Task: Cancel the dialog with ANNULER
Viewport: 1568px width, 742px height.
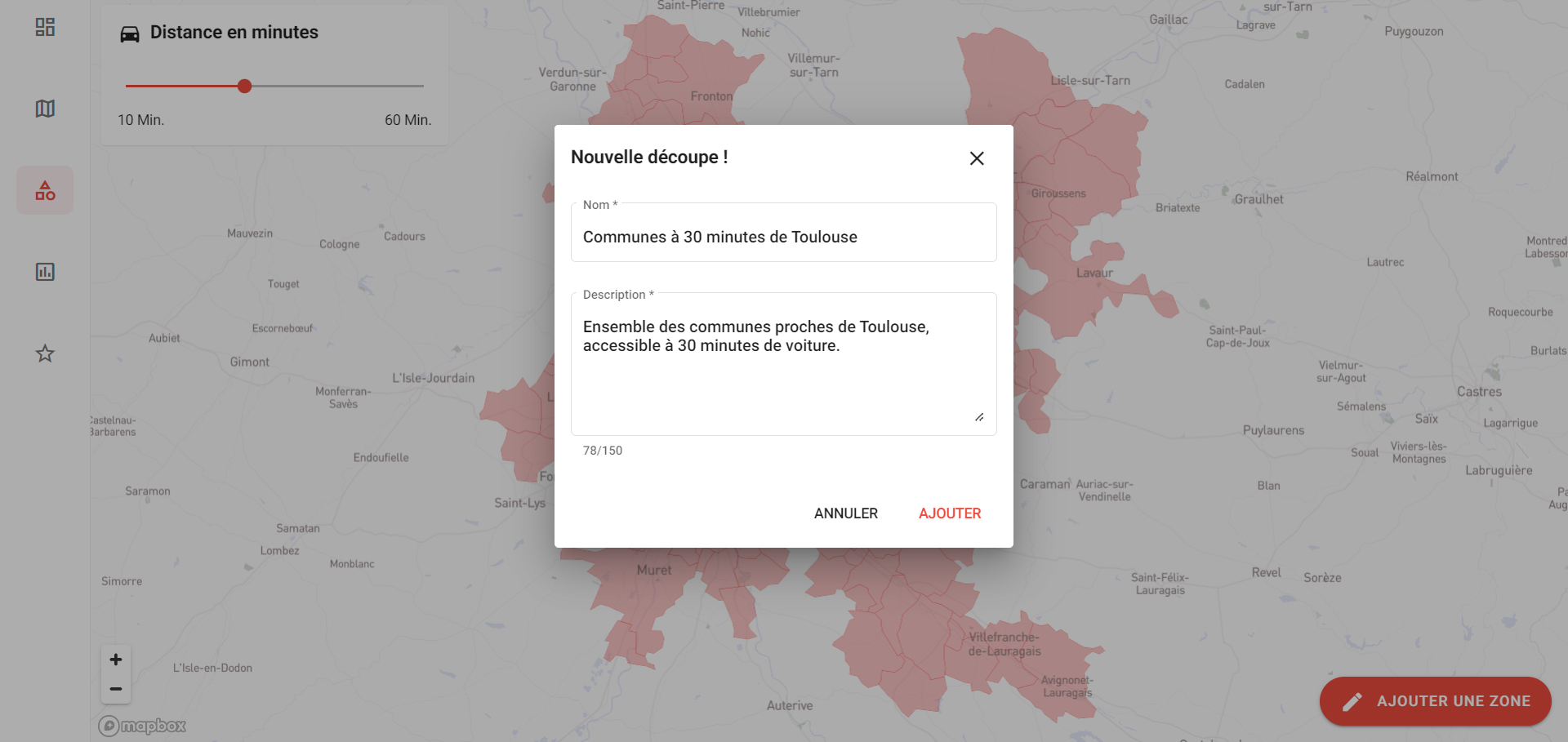Action: [x=845, y=513]
